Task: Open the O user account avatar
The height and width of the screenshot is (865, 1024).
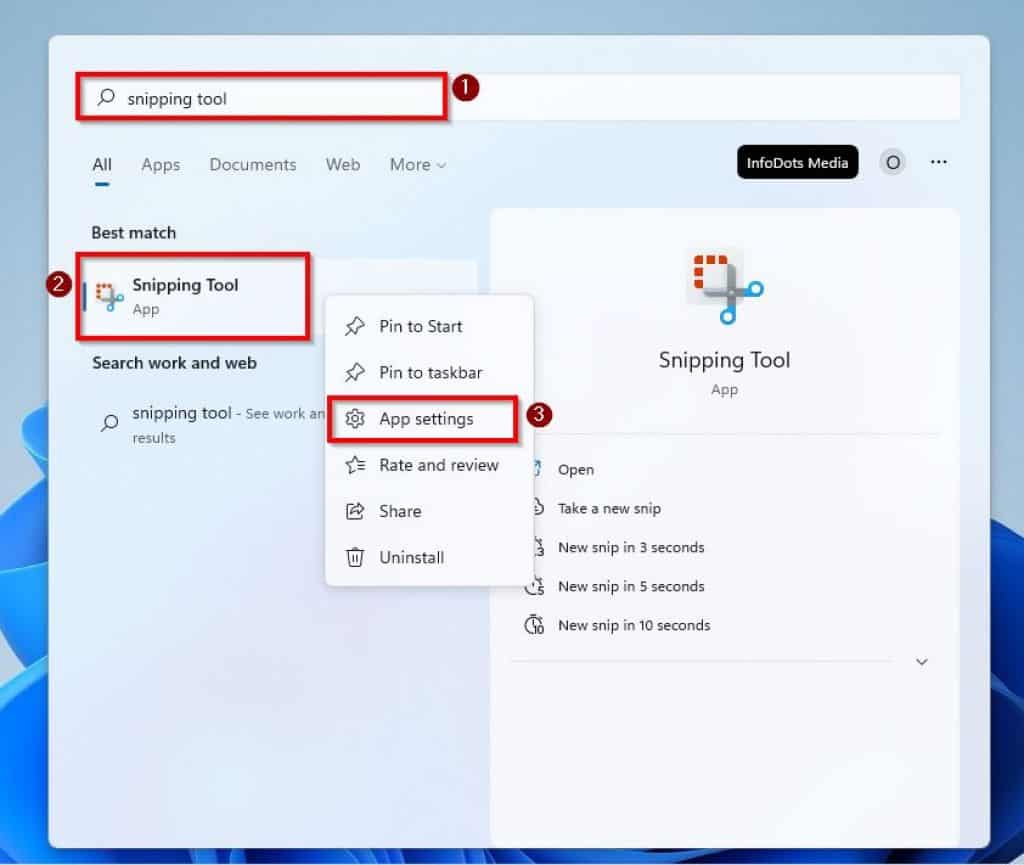Action: (893, 162)
